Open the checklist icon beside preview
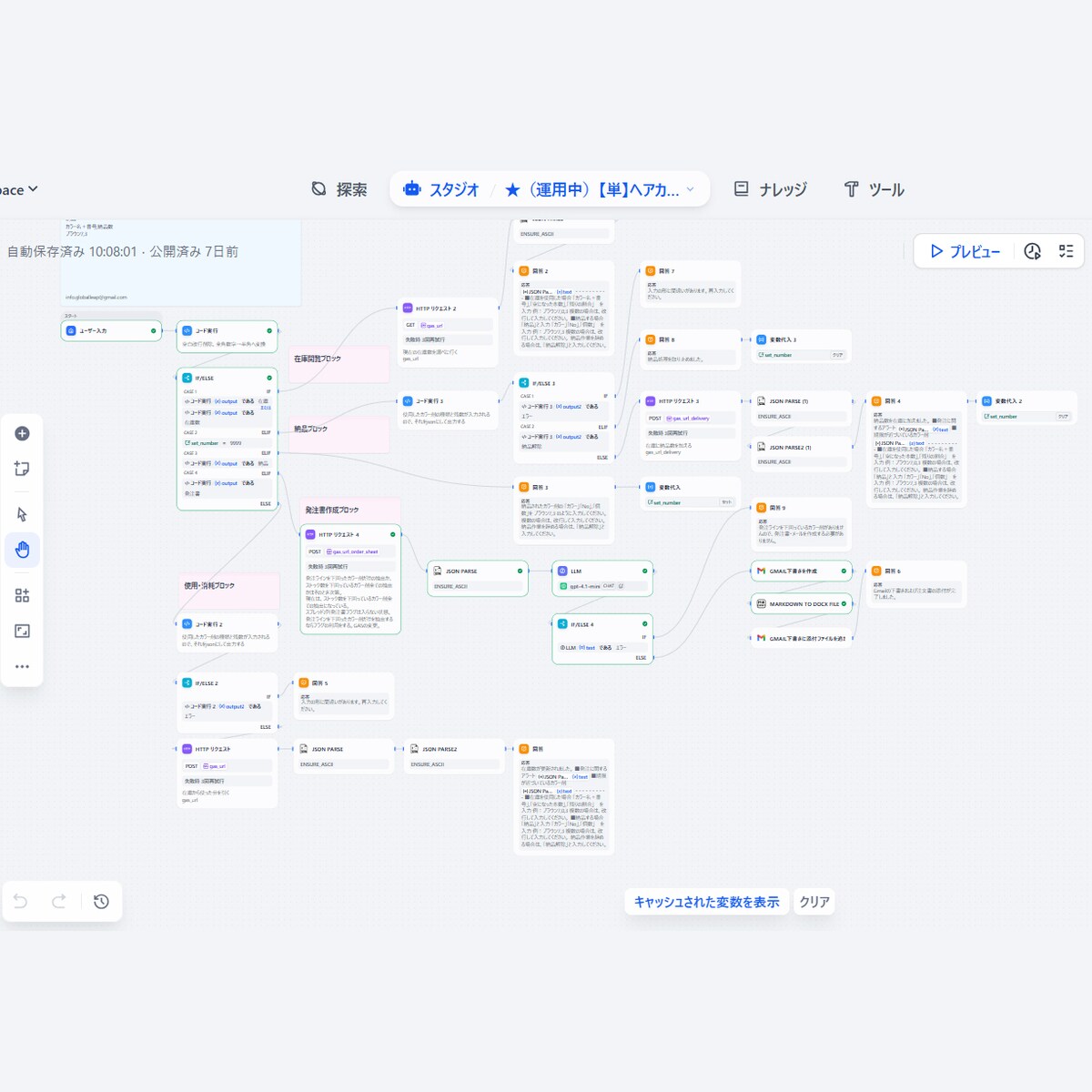 pos(1067,251)
